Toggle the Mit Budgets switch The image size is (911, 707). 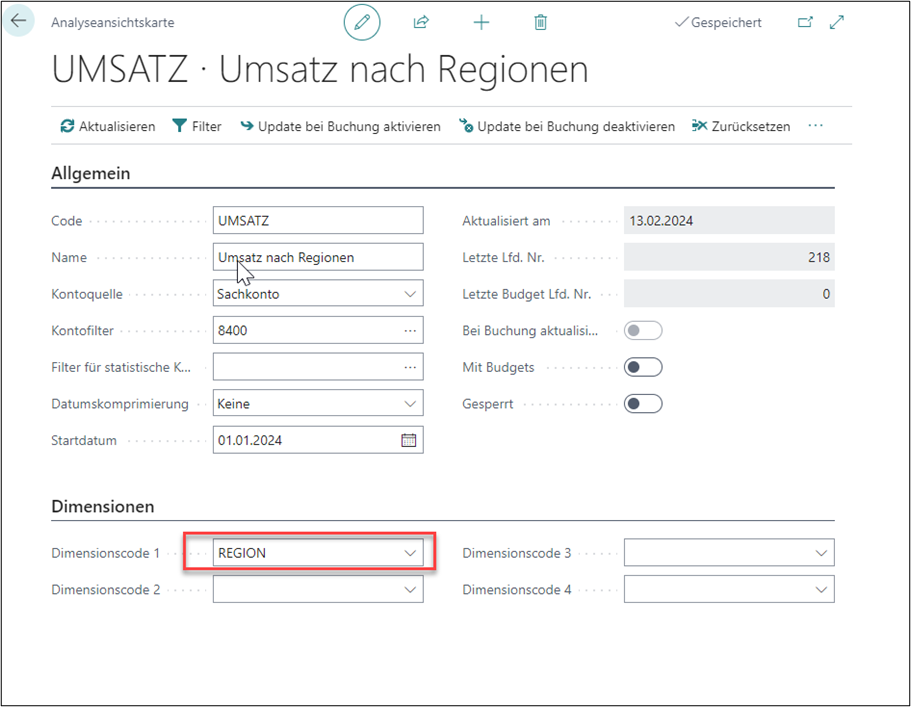pyautogui.click(x=643, y=367)
